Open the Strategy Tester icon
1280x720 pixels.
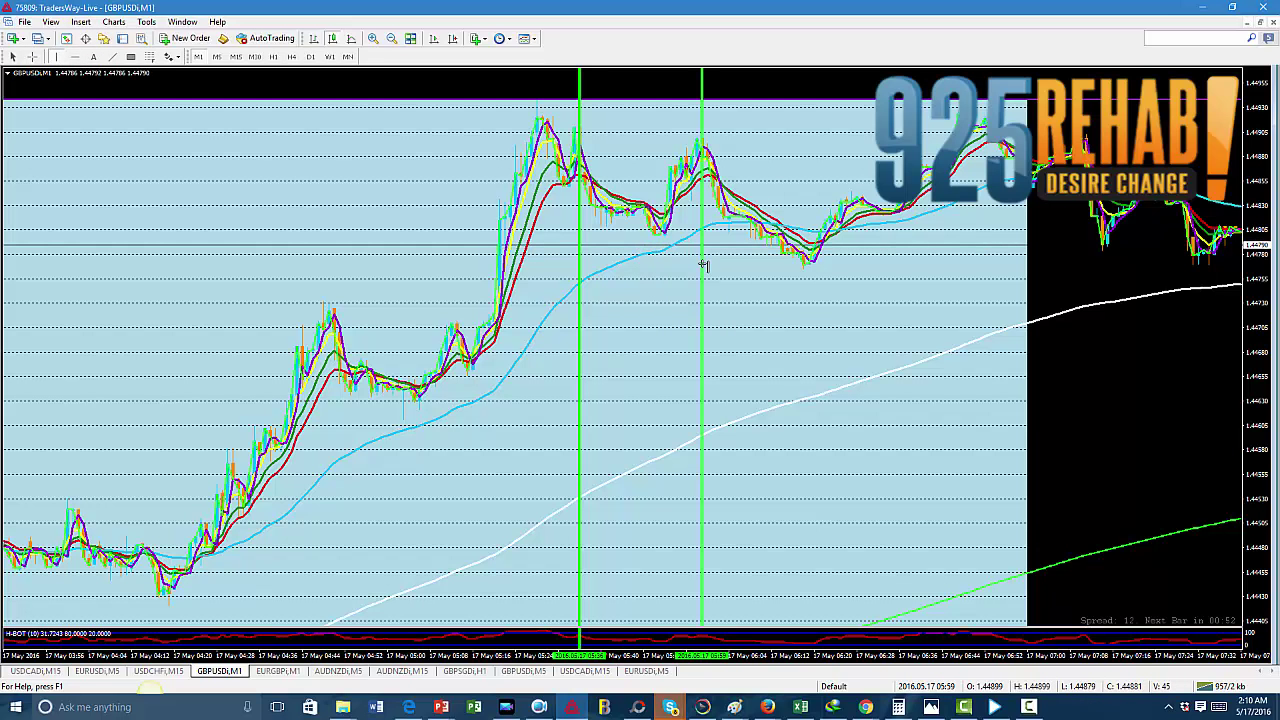pyautogui.click(x=141, y=39)
